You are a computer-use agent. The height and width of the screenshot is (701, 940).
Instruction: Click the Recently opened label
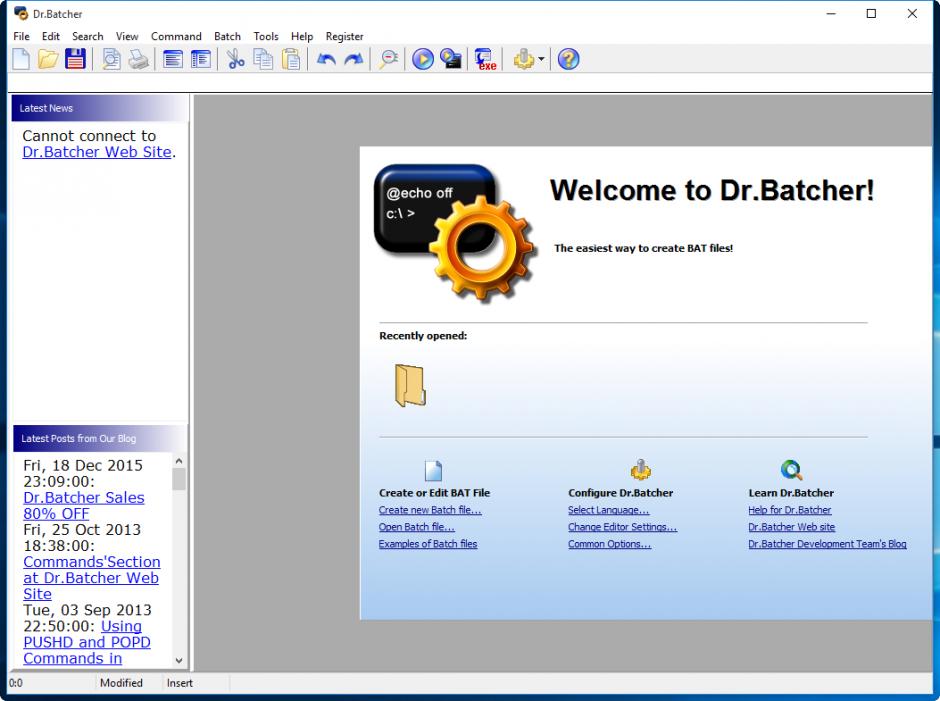click(x=423, y=336)
